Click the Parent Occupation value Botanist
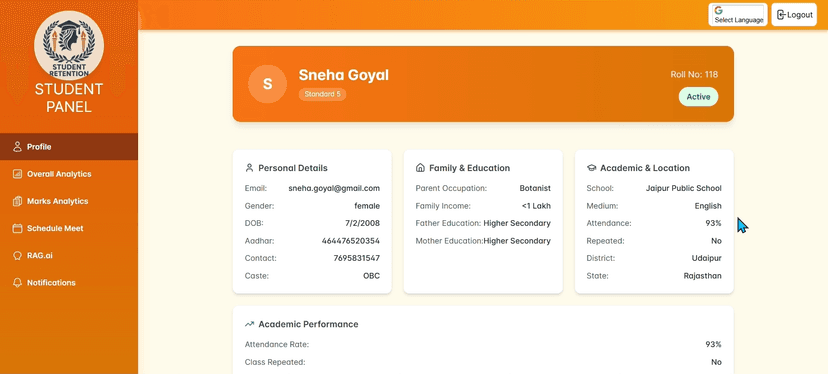The width and height of the screenshot is (828, 374). click(x=535, y=188)
